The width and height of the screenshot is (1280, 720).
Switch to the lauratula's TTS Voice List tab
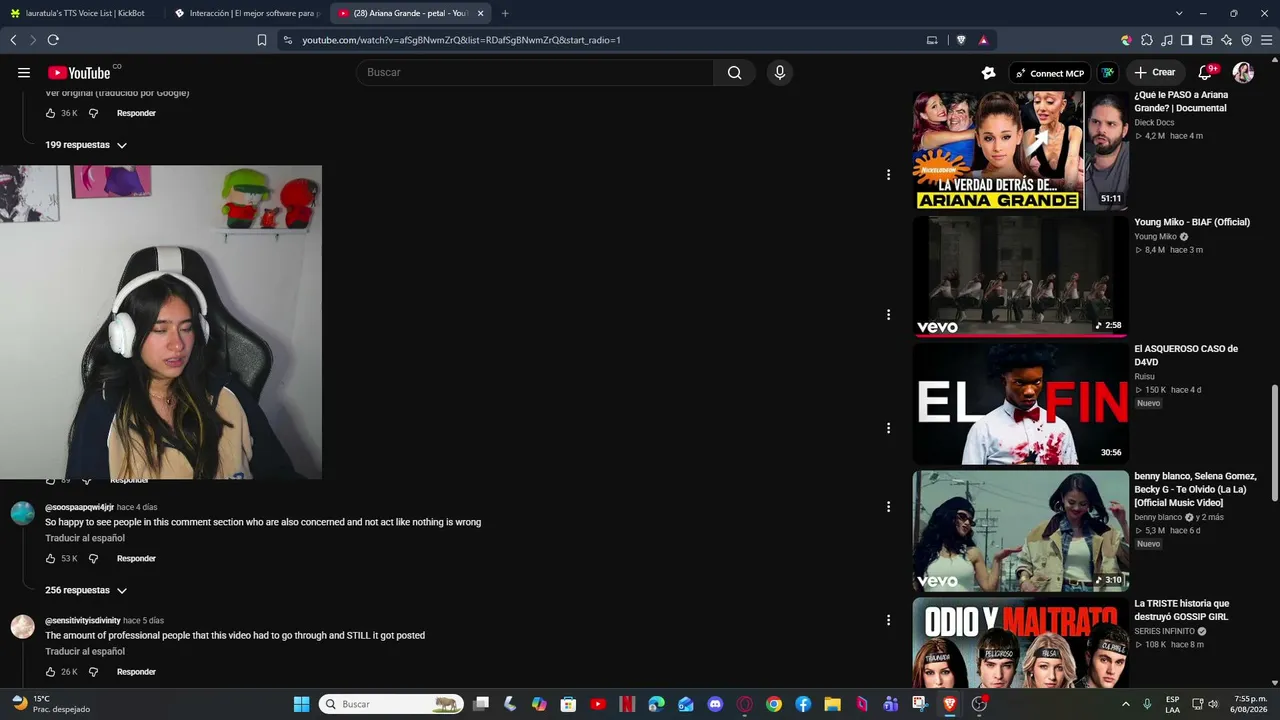point(82,13)
